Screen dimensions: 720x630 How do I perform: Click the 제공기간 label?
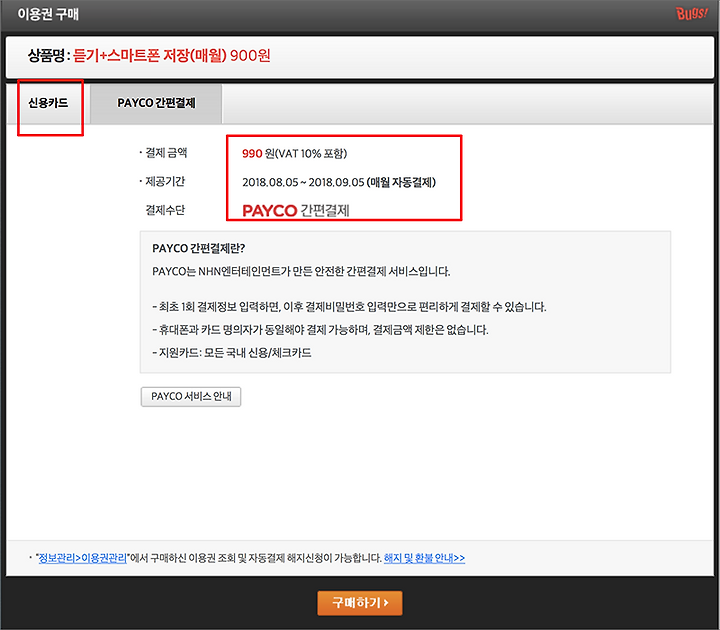[x=165, y=182]
